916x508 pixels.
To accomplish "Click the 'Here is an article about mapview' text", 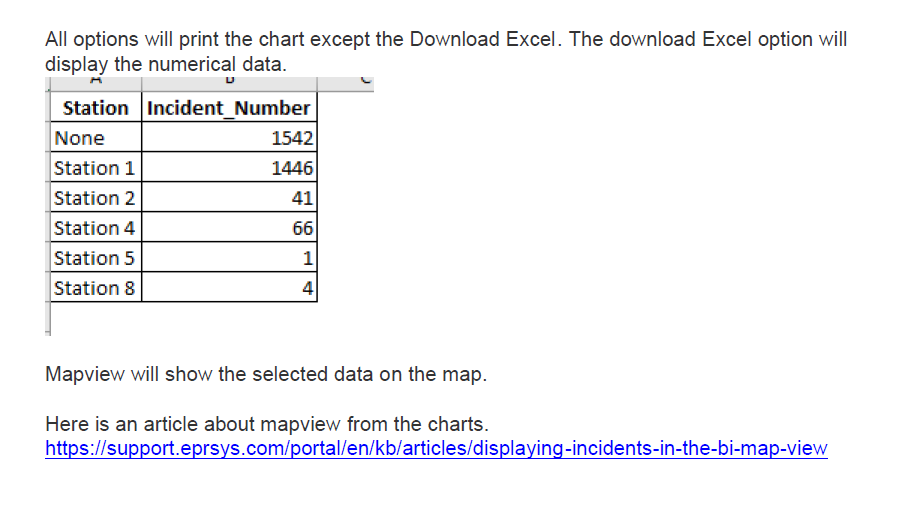I will pyautogui.click(x=266, y=424).
